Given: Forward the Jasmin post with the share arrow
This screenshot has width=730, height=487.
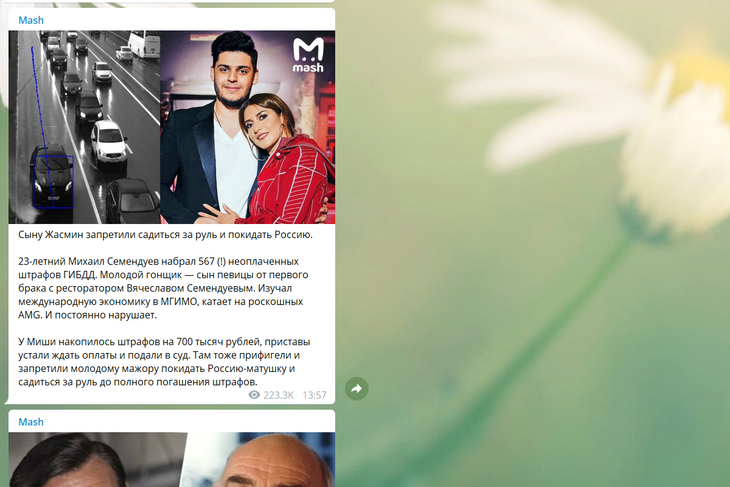Looking at the screenshot, I should pos(357,388).
